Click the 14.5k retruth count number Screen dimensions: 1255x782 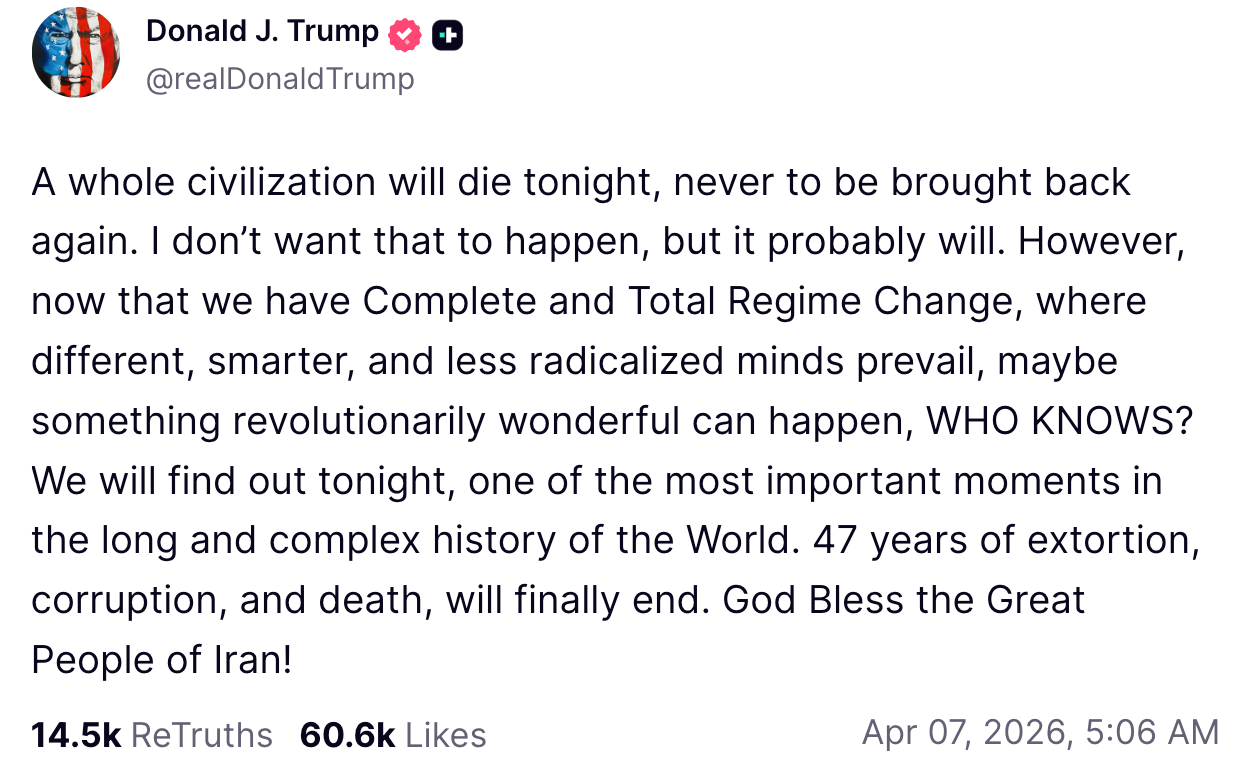(76, 735)
